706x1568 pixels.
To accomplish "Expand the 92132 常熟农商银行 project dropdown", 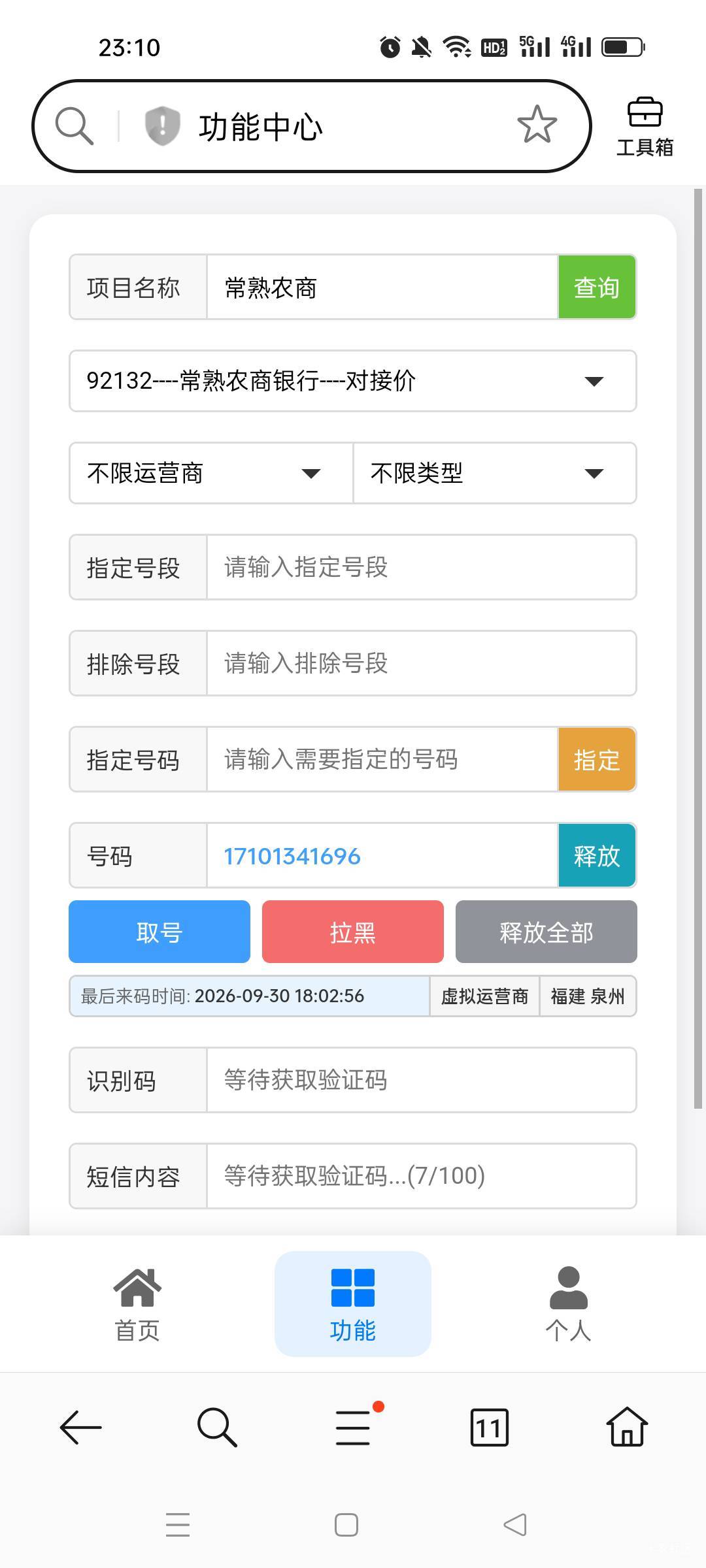I will 353,381.
